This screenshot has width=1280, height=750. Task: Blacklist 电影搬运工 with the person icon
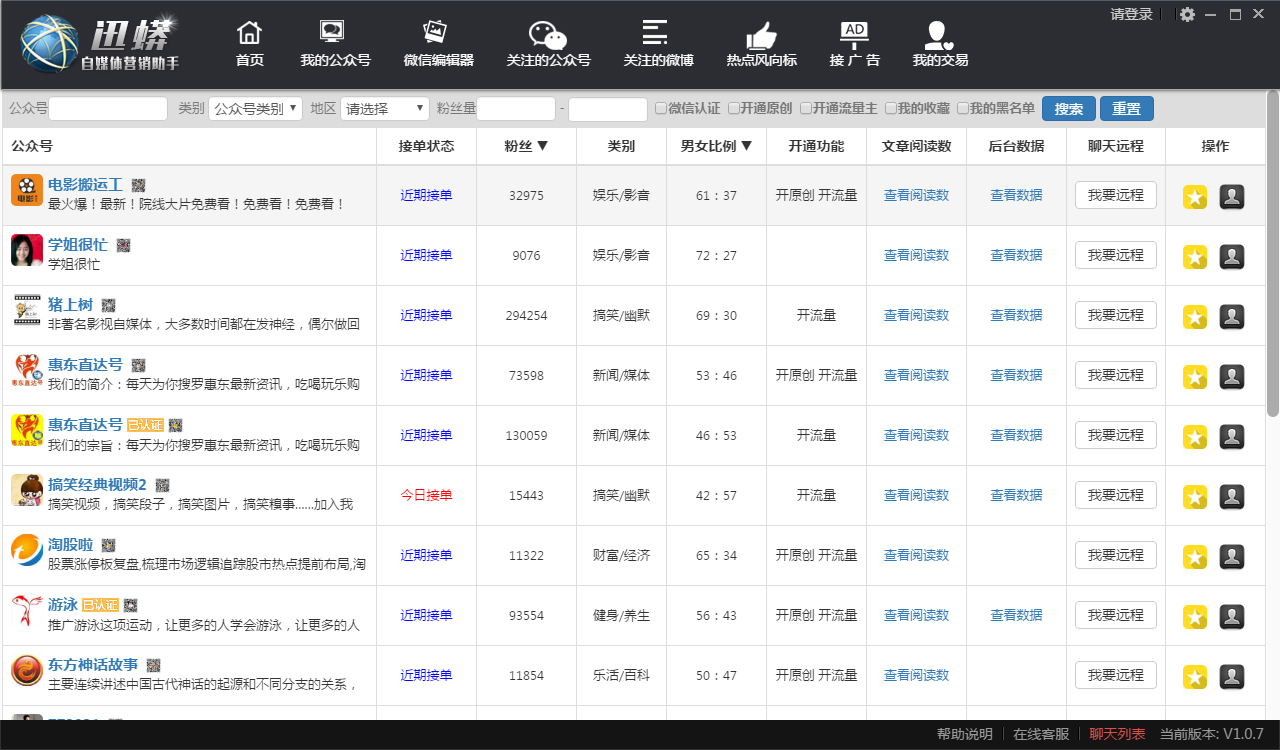[1232, 197]
